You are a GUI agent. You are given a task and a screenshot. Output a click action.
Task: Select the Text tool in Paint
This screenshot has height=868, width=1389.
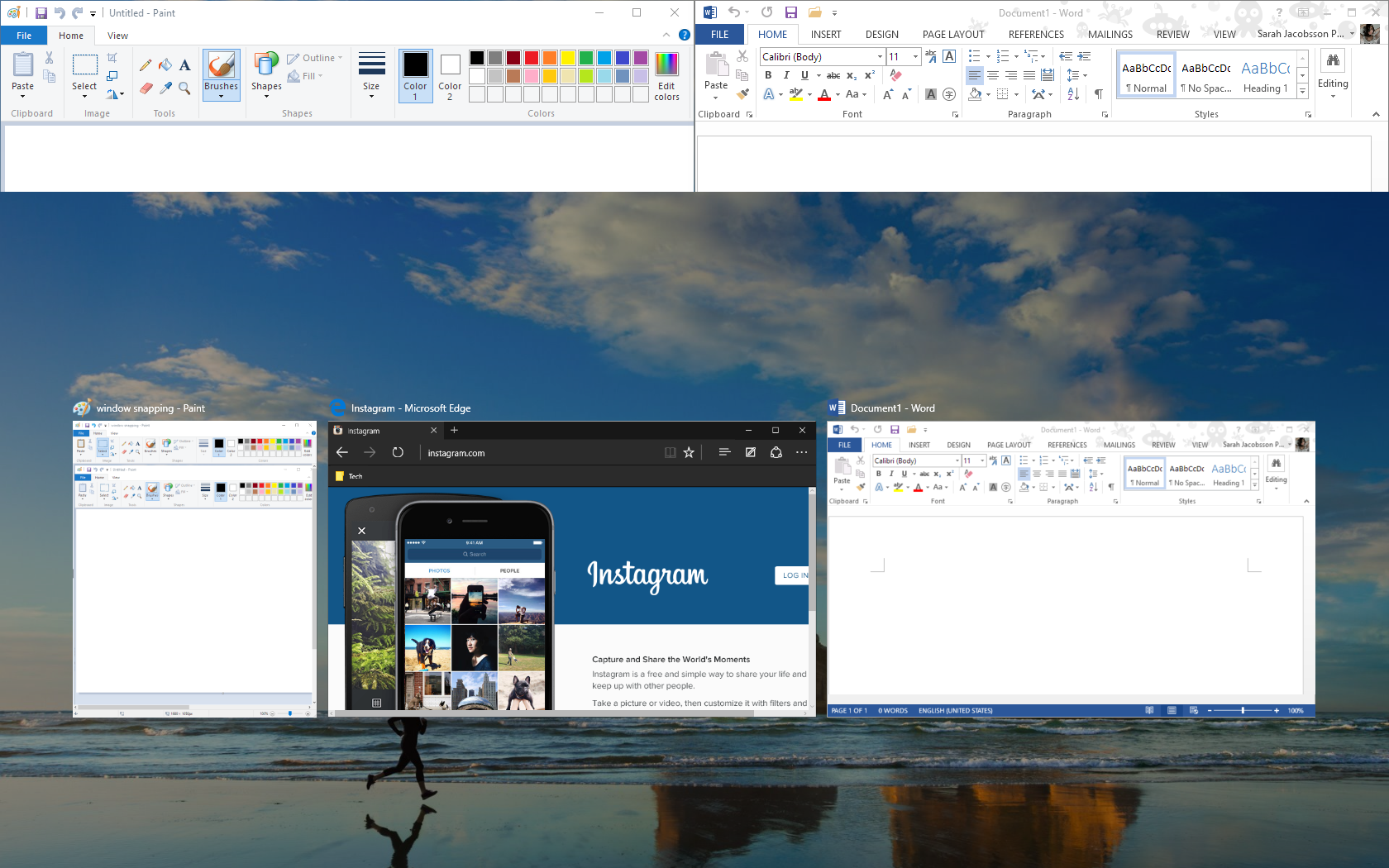click(184, 65)
